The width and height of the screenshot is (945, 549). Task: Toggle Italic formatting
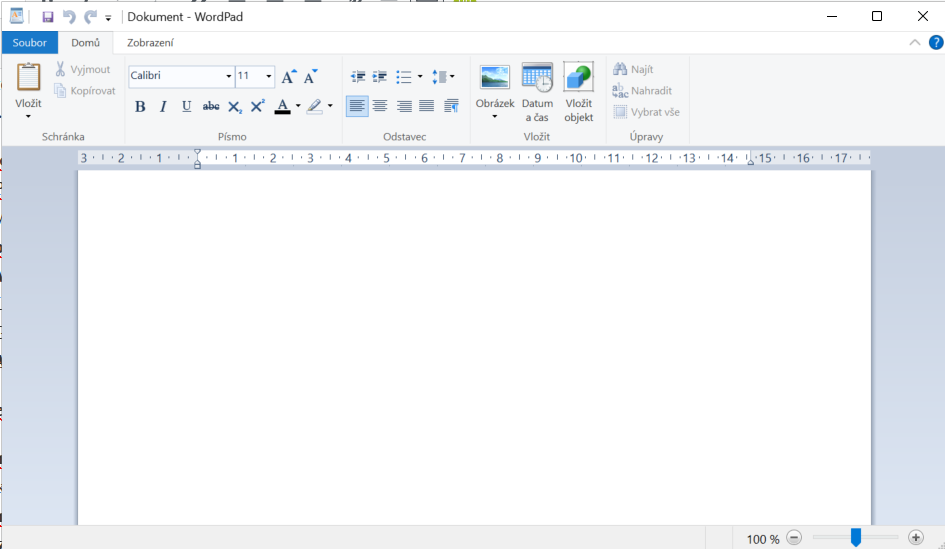[163, 106]
